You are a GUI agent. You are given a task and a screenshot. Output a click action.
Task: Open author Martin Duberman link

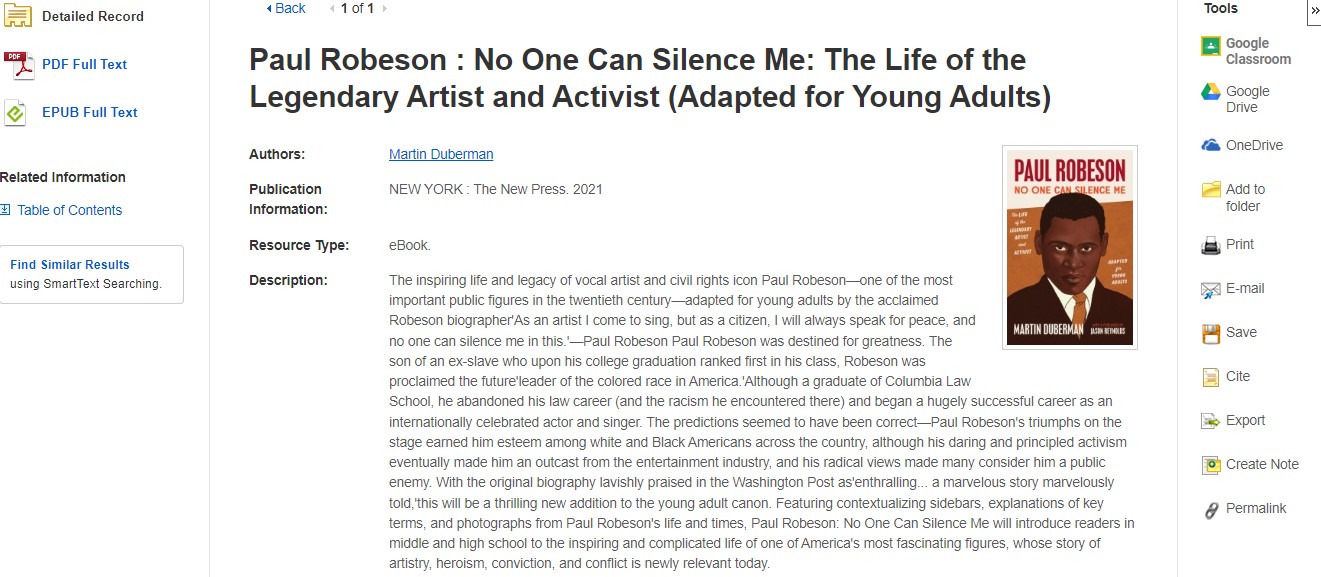pos(441,154)
